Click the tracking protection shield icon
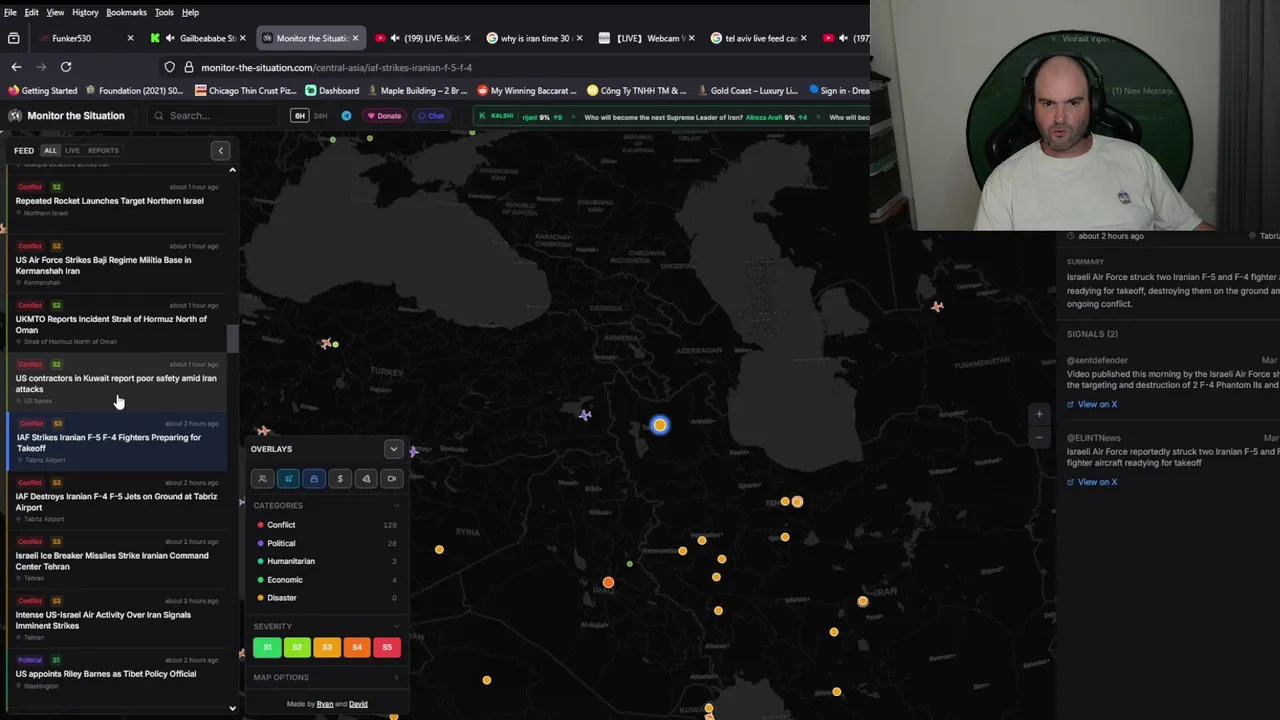1280x720 pixels. pyautogui.click(x=170, y=67)
